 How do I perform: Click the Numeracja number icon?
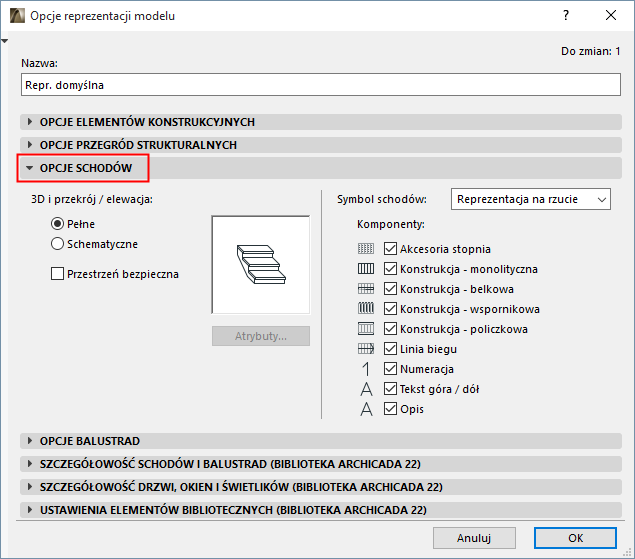click(x=366, y=369)
